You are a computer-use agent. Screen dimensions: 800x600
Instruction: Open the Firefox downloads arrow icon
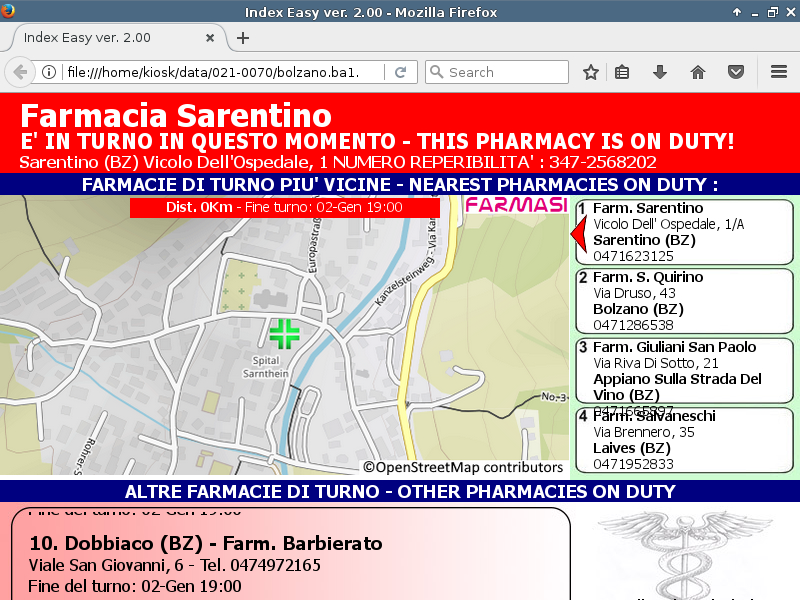pos(660,72)
